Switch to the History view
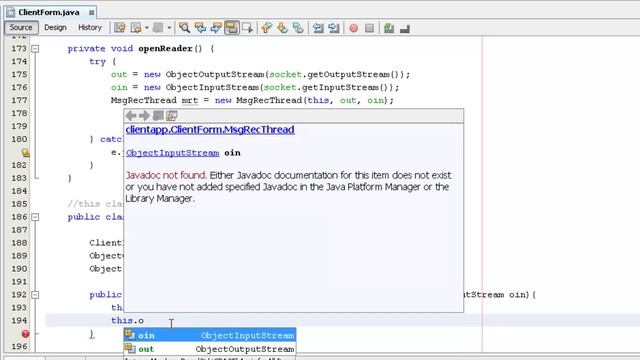The height and width of the screenshot is (360, 640). tap(90, 27)
